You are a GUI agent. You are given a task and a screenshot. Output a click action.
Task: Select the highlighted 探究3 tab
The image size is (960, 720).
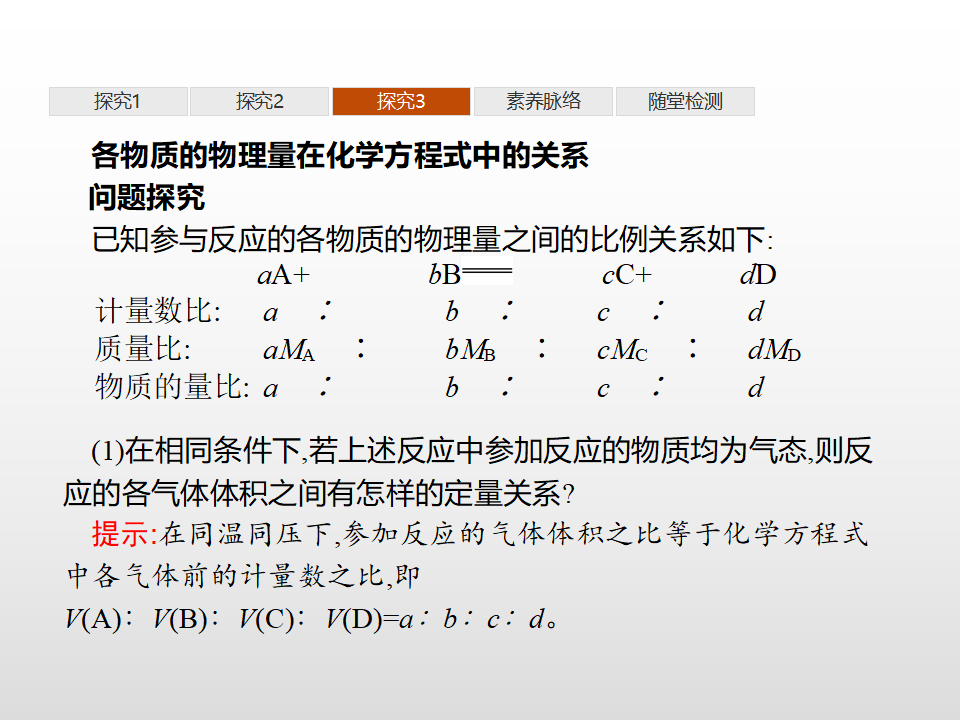pyautogui.click(x=402, y=101)
